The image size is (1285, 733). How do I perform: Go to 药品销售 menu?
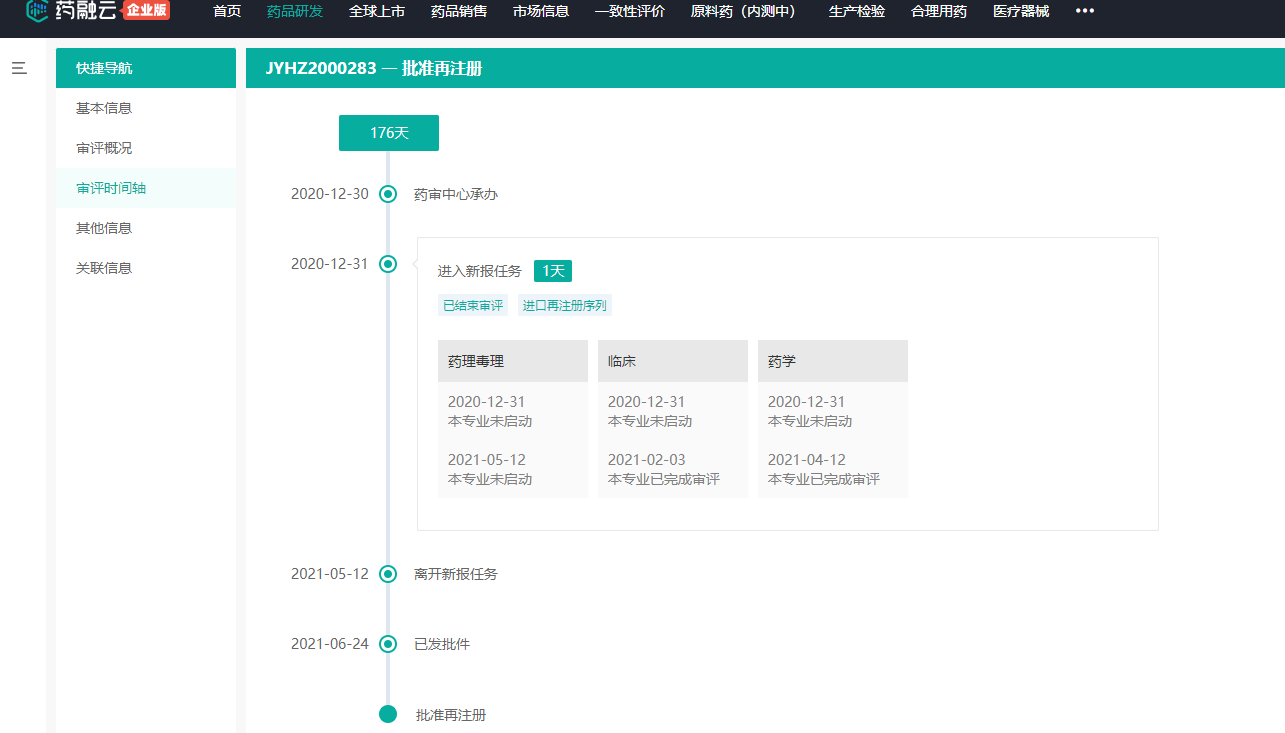coord(459,11)
